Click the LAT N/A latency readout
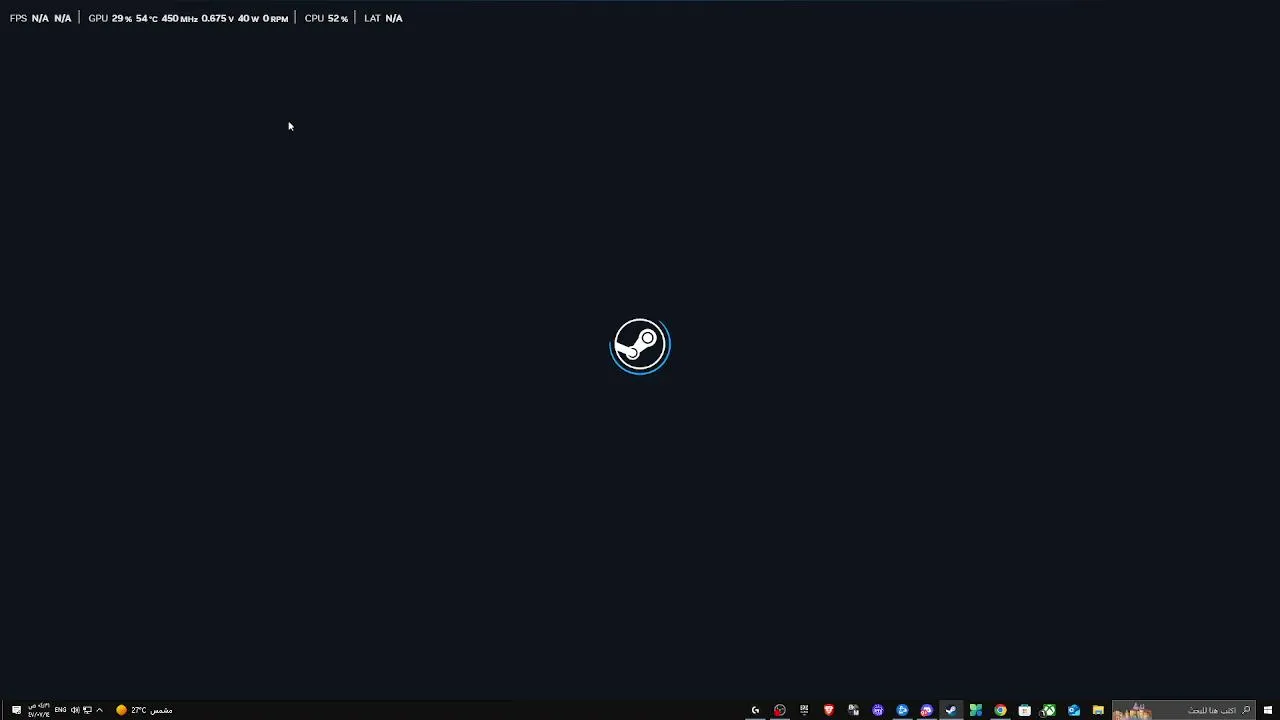Screen dimensions: 1280x720 [x=383, y=18]
